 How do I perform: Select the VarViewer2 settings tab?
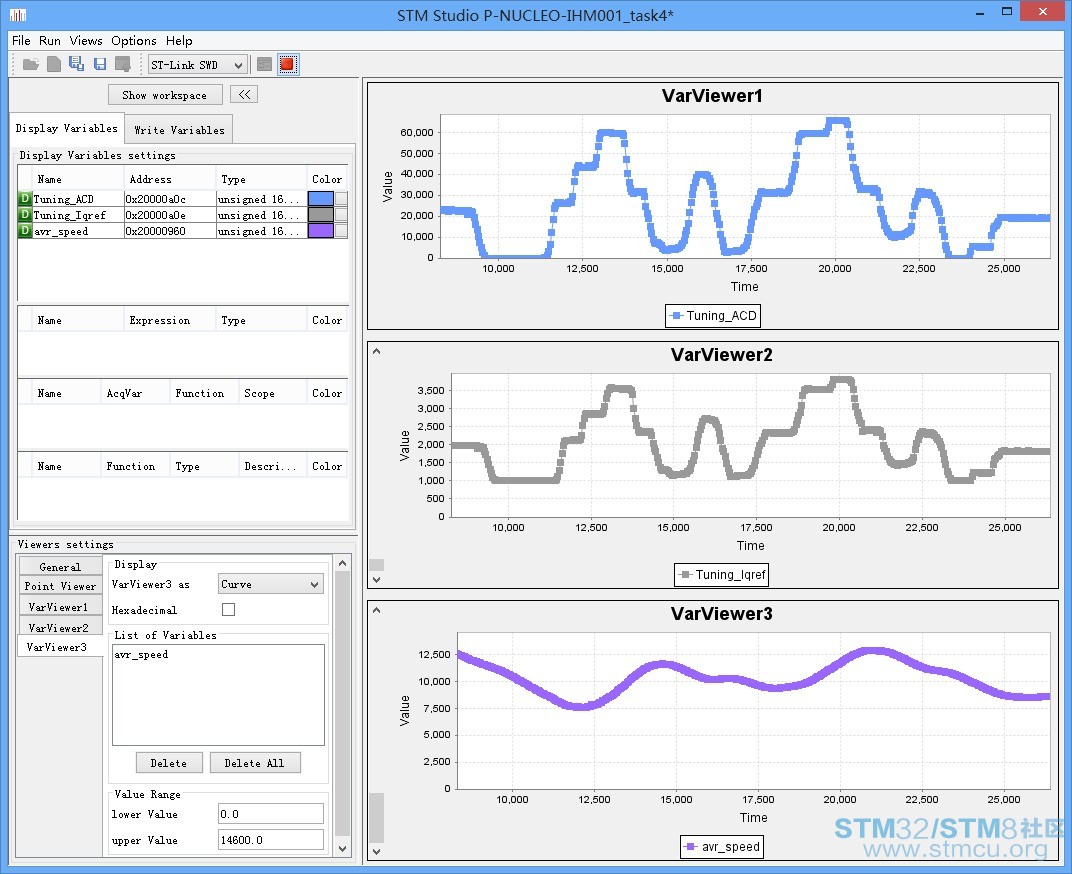60,627
